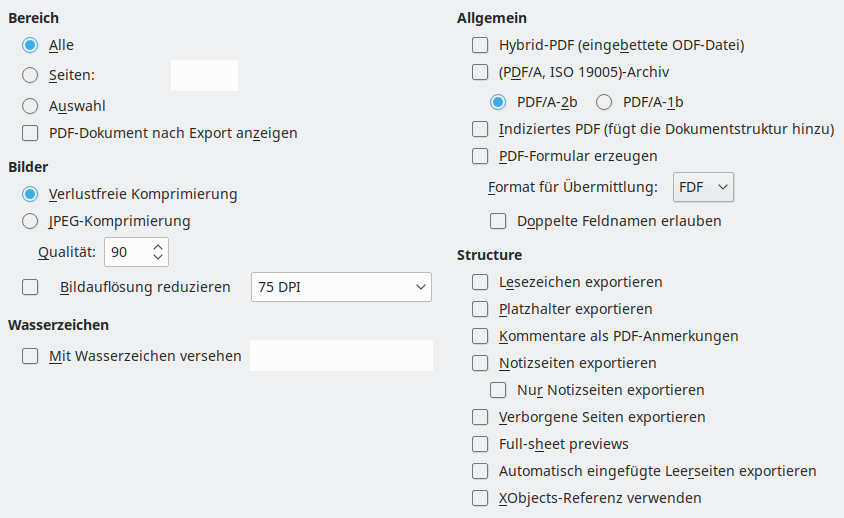Viewport: 844px width, 518px height.
Task: Select Verlustfreie Komprimierung option
Action: (30, 194)
